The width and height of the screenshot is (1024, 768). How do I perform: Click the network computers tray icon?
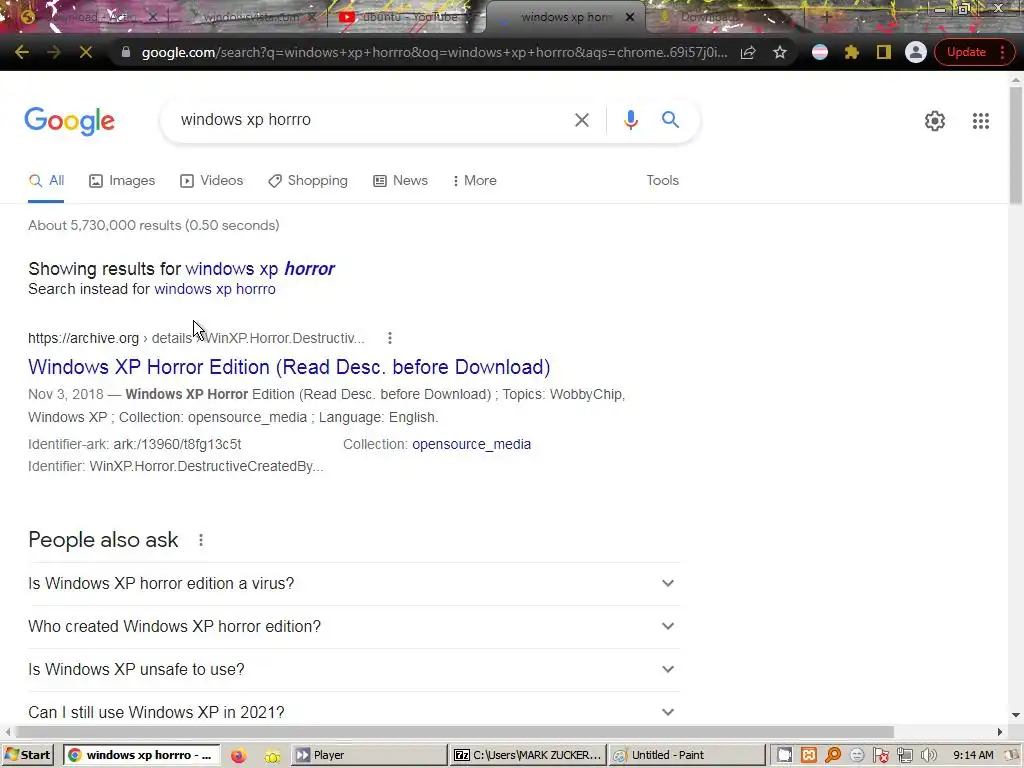pyautogui.click(x=904, y=756)
